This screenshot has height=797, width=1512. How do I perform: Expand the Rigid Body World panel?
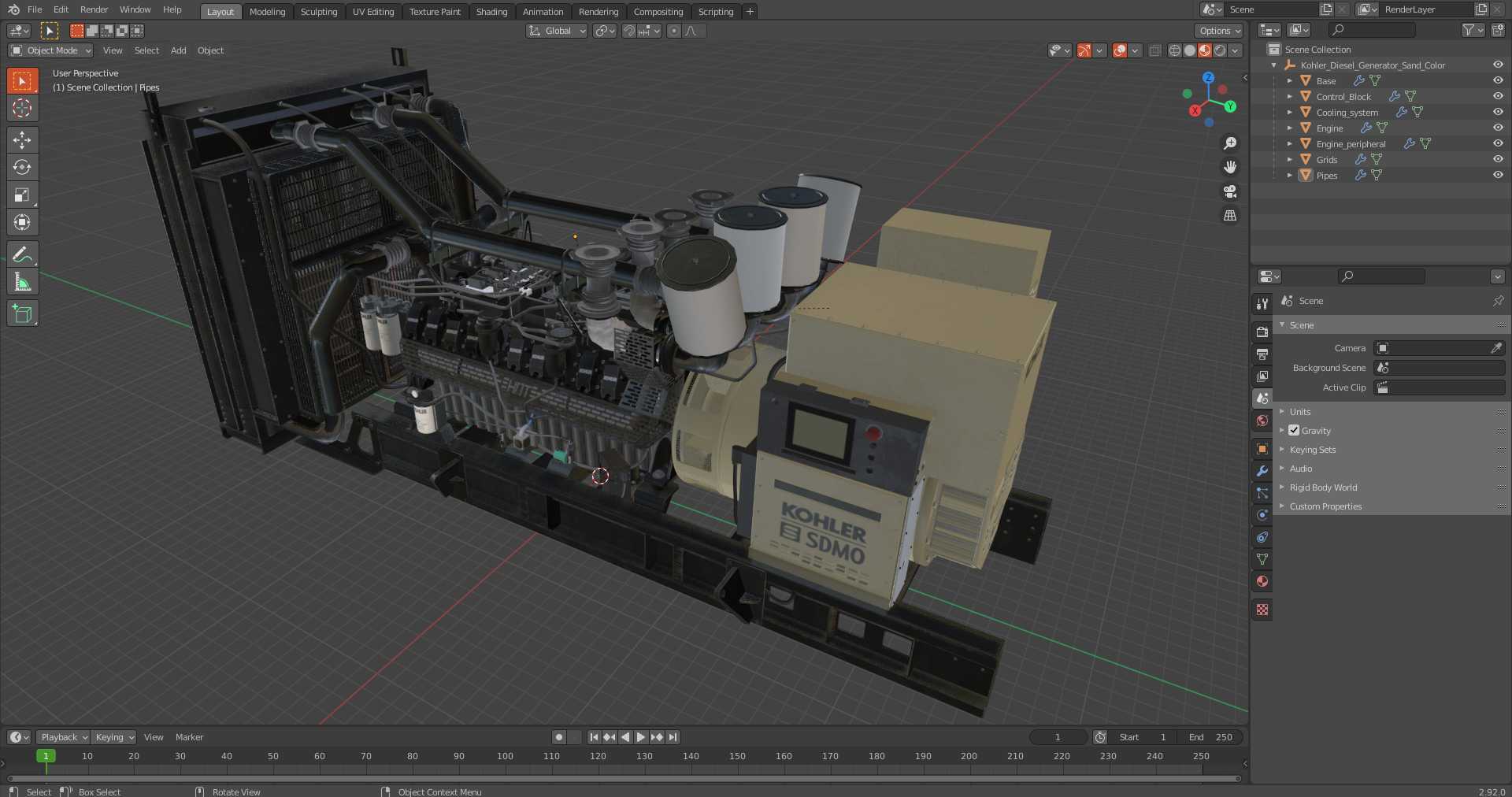(x=1323, y=487)
